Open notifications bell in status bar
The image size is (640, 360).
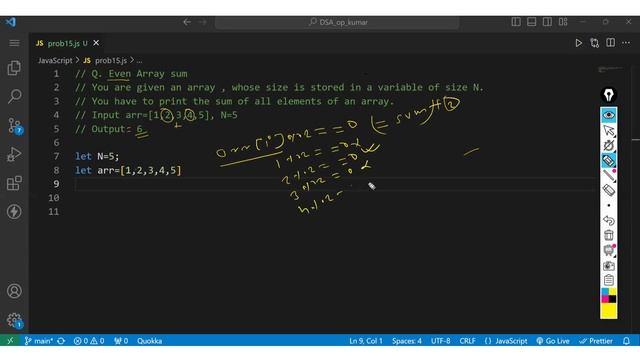[x=627, y=341]
